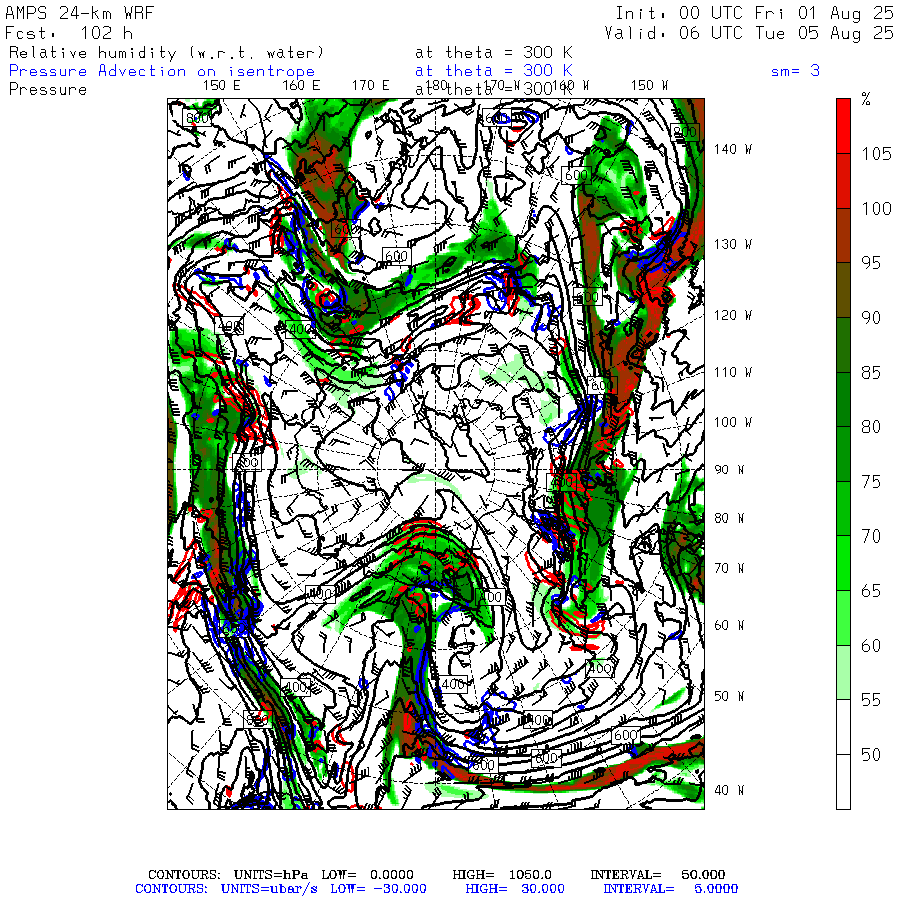Click the '65' color bar tick label

871,591
